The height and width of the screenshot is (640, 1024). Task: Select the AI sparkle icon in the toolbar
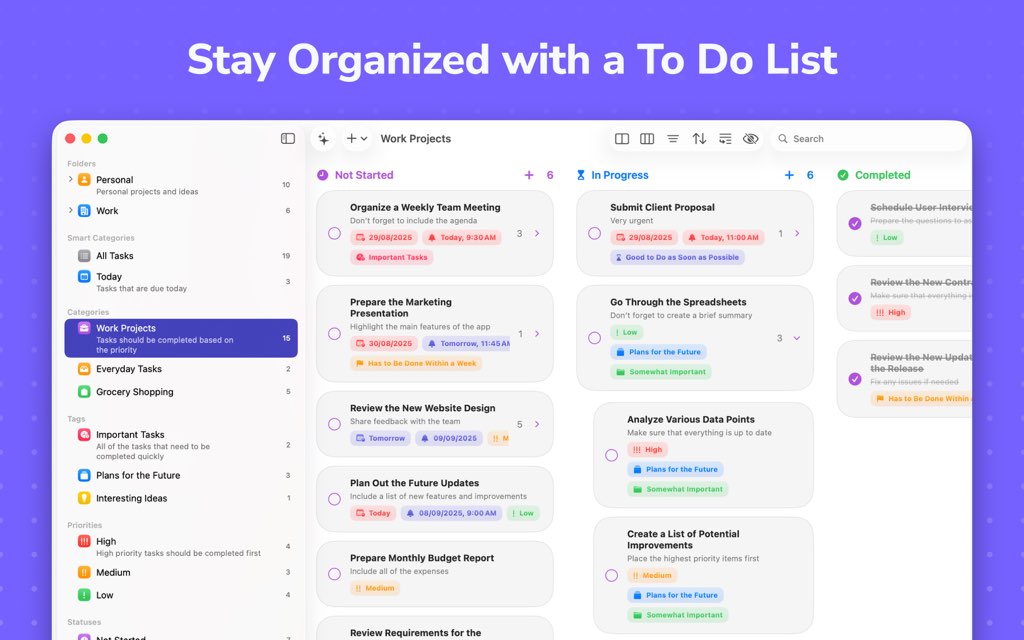tap(324, 138)
